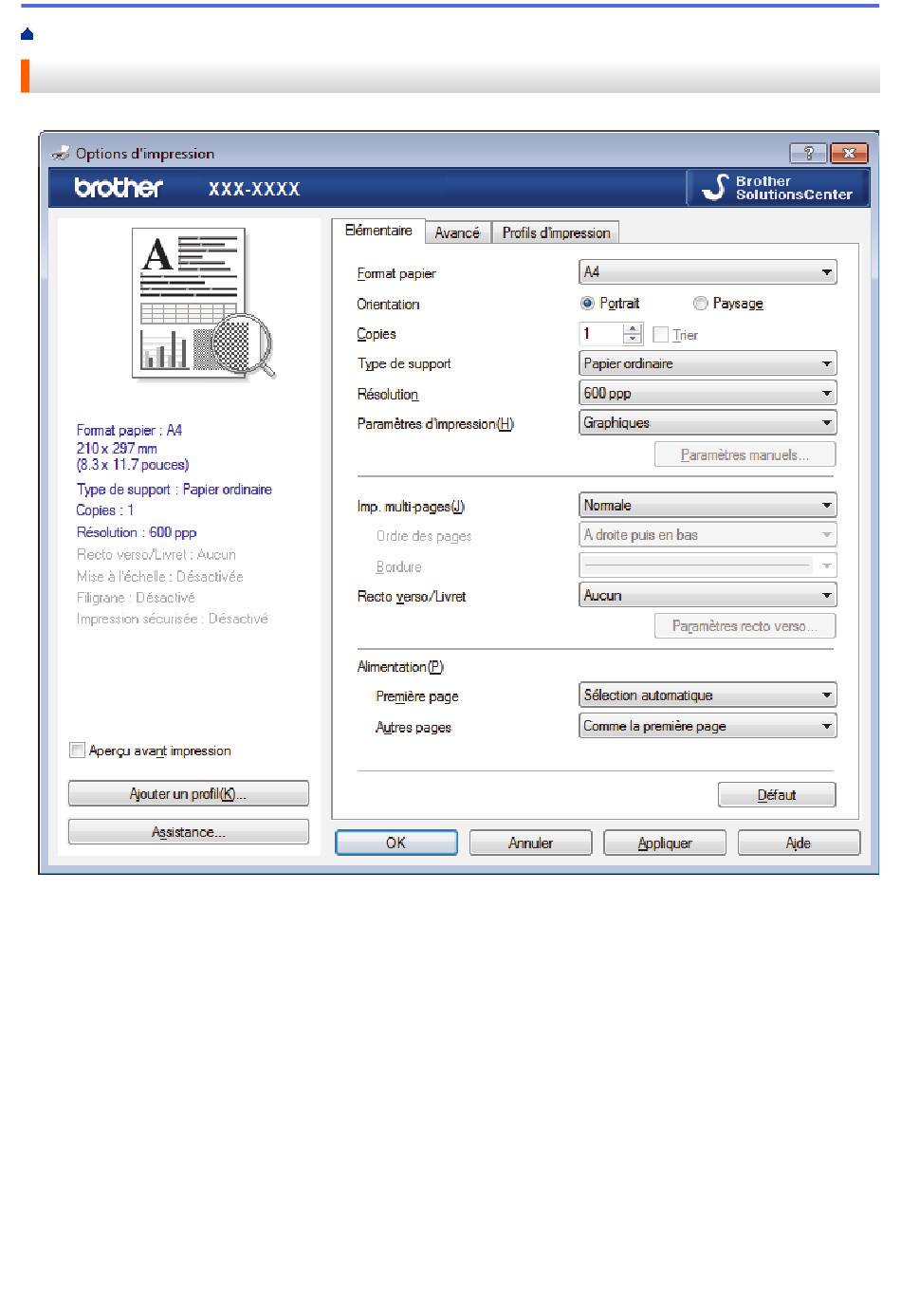Click the Ajouter un profil button
Image resolution: width=901 pixels, height=1316 pixels.
tap(188, 794)
